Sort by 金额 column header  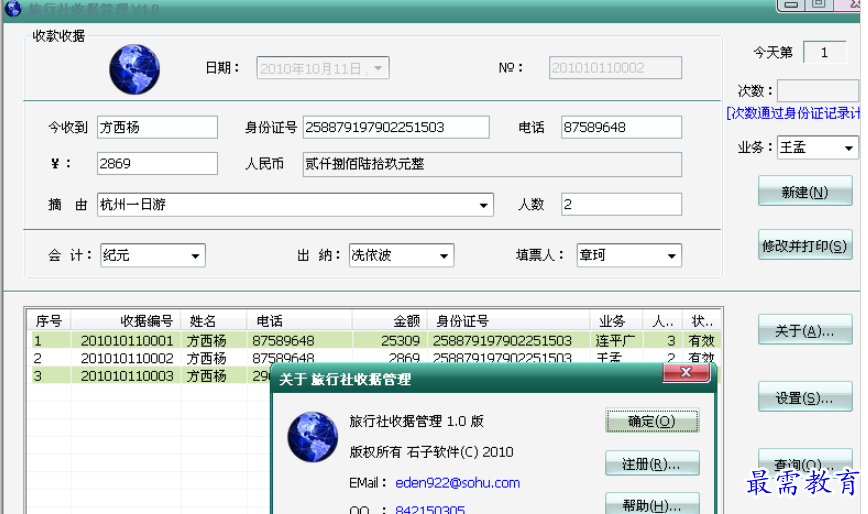coord(388,321)
